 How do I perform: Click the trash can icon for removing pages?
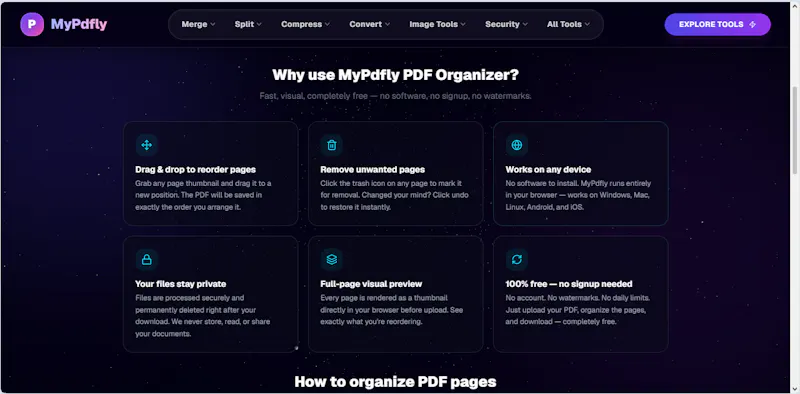click(x=332, y=145)
